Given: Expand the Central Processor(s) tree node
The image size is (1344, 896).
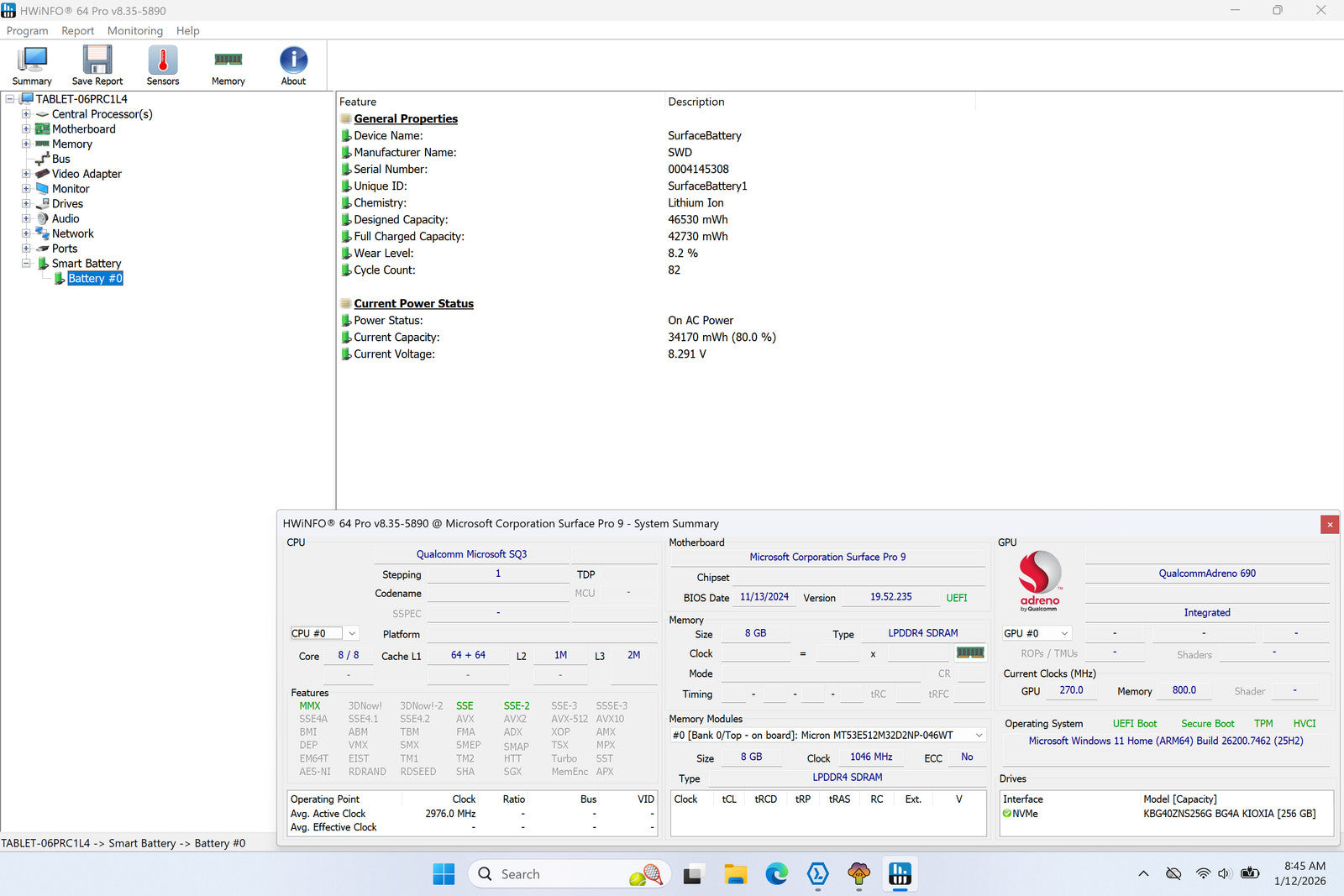Looking at the screenshot, I should 26,114.
